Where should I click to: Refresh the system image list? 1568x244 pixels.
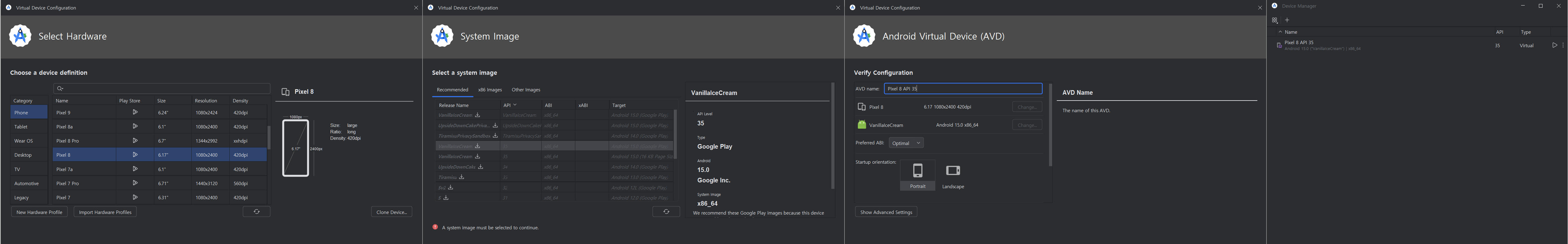pos(666,212)
